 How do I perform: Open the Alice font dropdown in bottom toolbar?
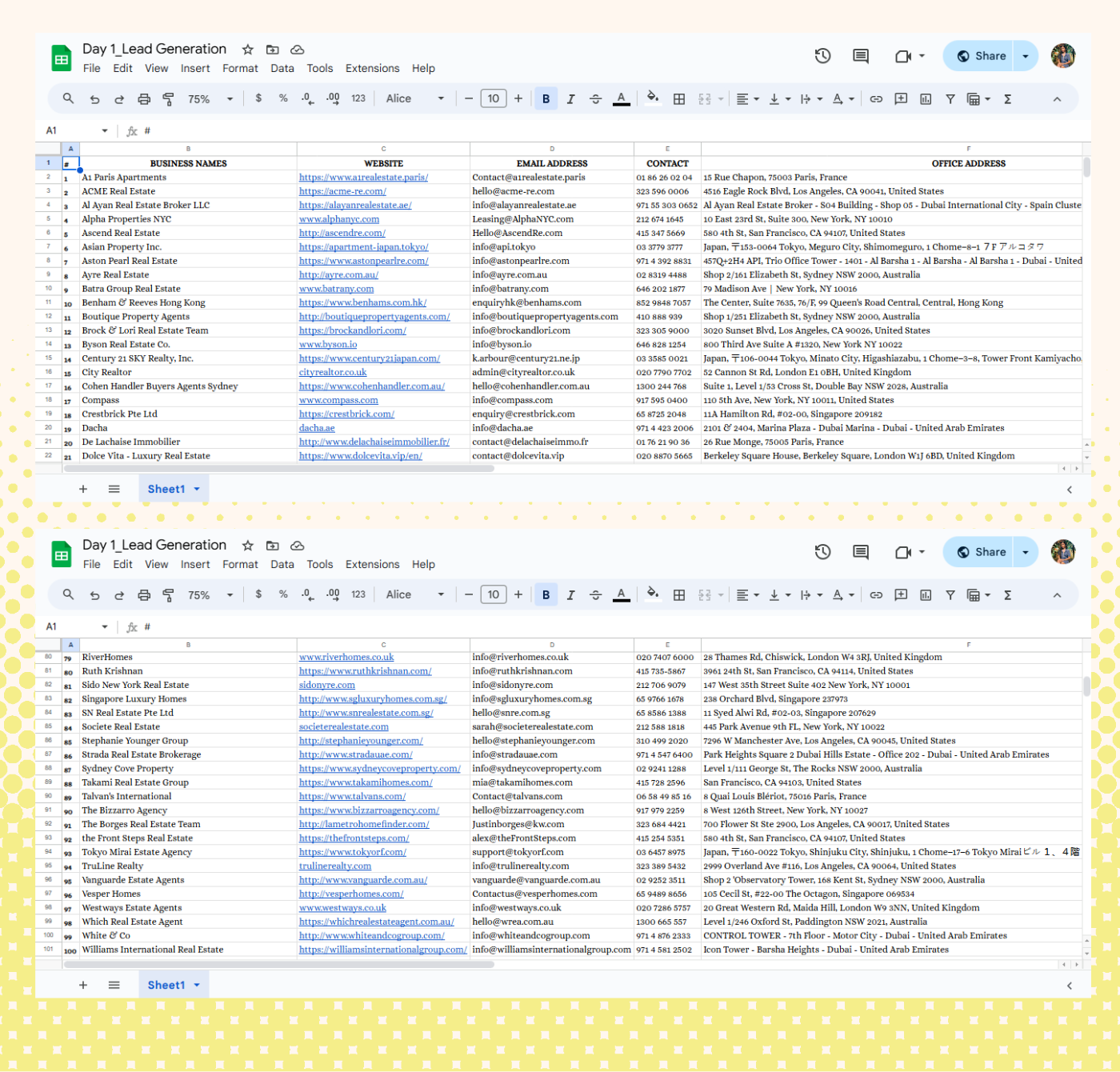point(414,595)
